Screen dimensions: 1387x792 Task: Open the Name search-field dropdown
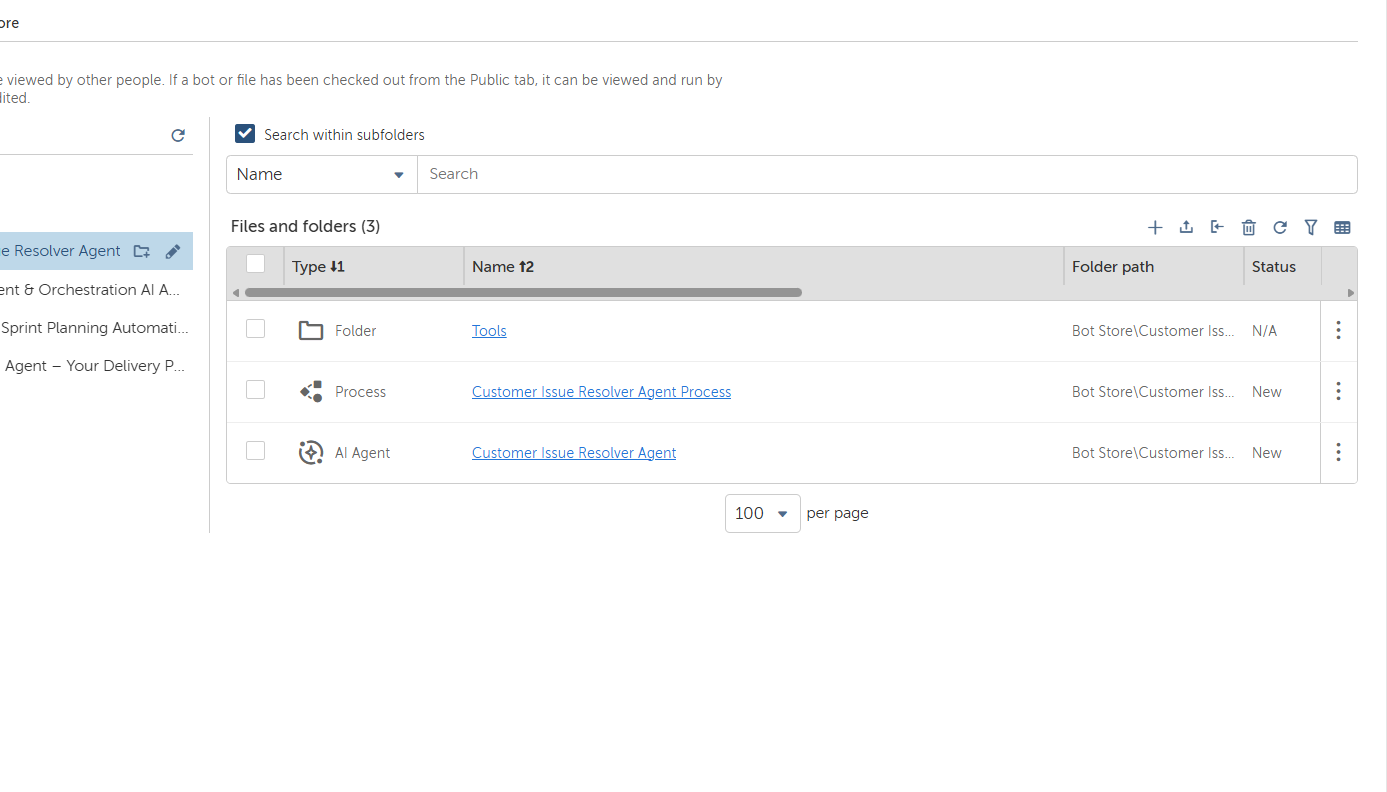coord(321,175)
